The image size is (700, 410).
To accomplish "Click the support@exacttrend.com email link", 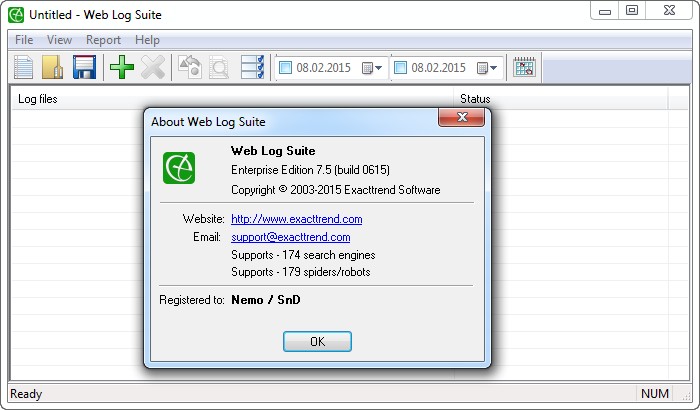I will [x=291, y=237].
